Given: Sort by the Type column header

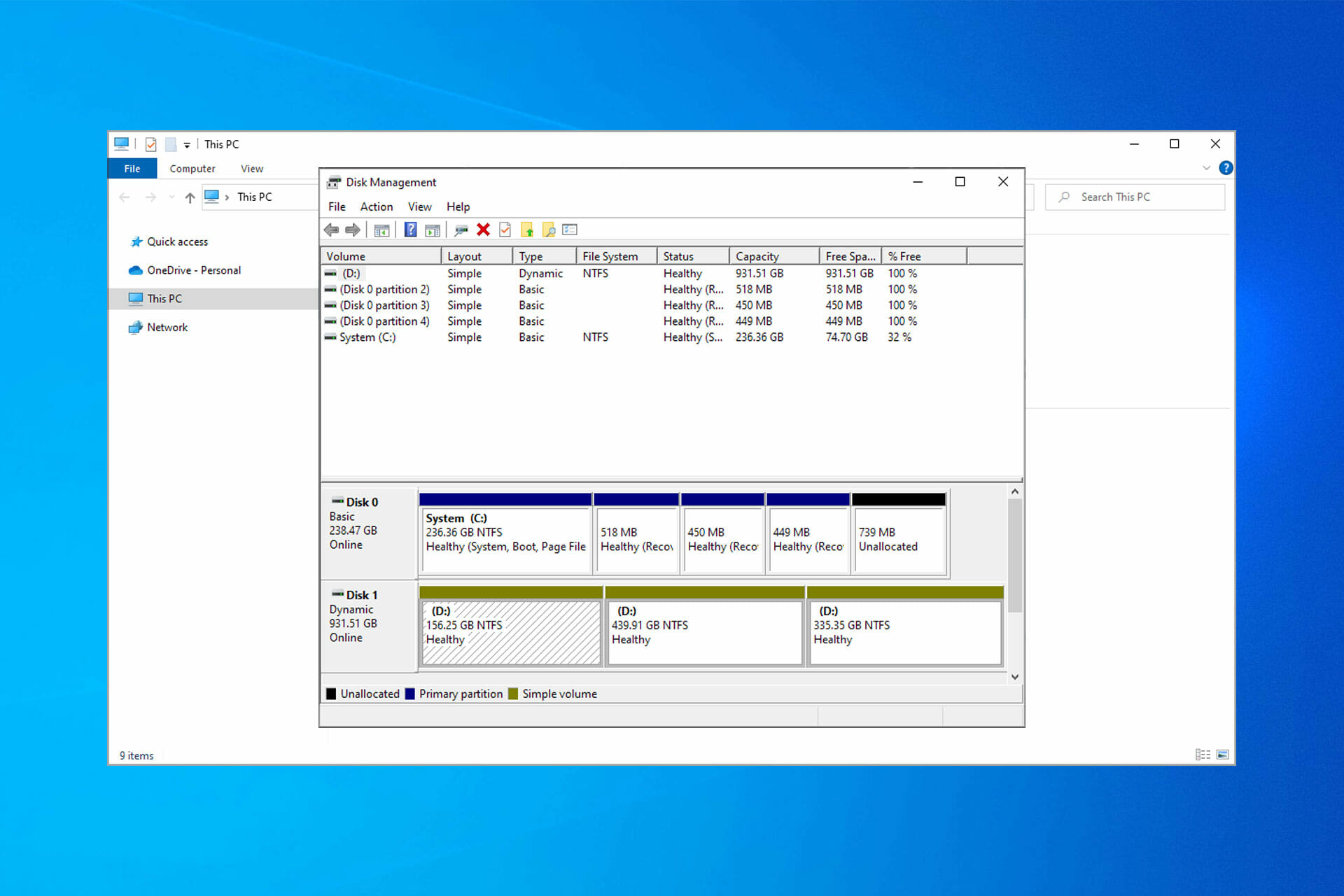Looking at the screenshot, I should (x=545, y=256).
